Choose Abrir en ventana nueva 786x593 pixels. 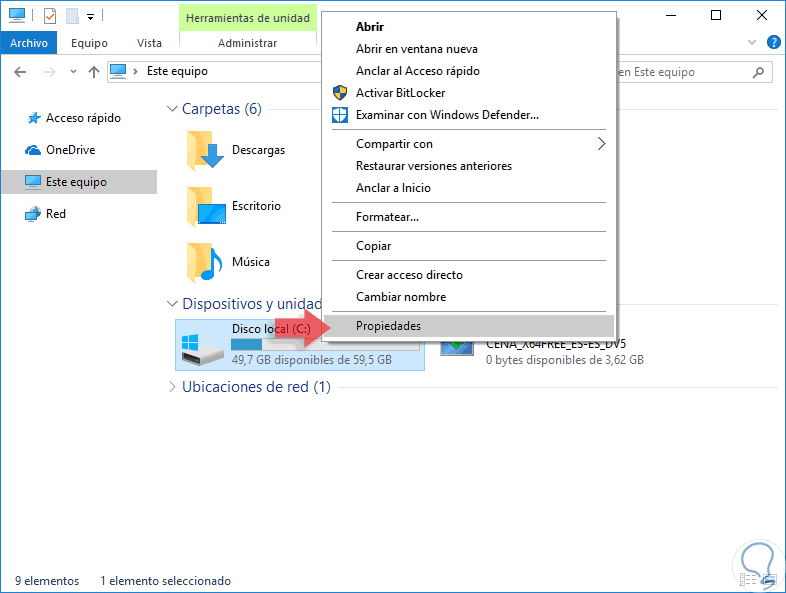[469, 49]
